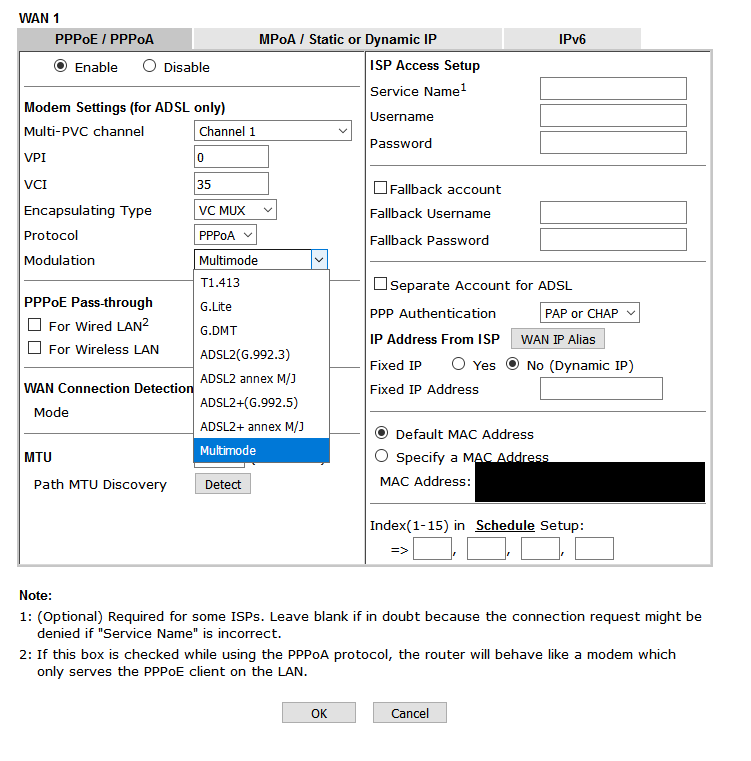Image resolution: width=751 pixels, height=761 pixels.
Task: Choose ADSL2(G.992.3) modulation option
Action: pos(261,354)
